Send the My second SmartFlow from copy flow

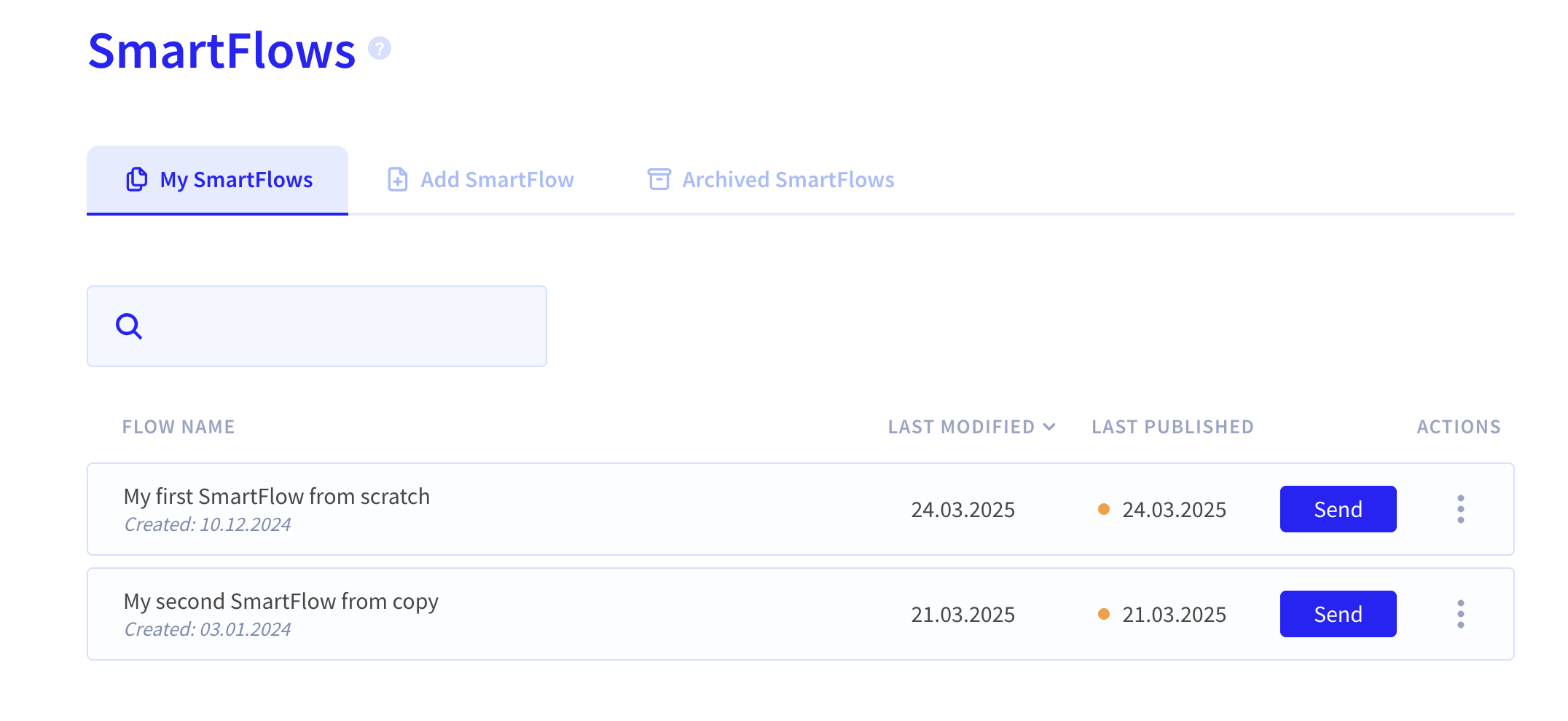(1338, 614)
